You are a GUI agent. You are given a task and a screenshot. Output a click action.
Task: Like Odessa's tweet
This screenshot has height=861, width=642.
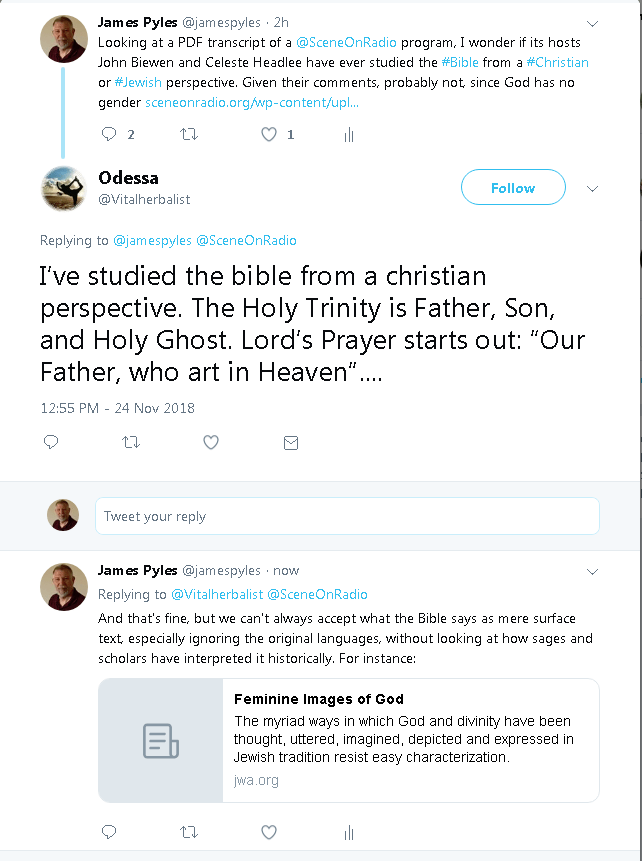click(x=211, y=442)
